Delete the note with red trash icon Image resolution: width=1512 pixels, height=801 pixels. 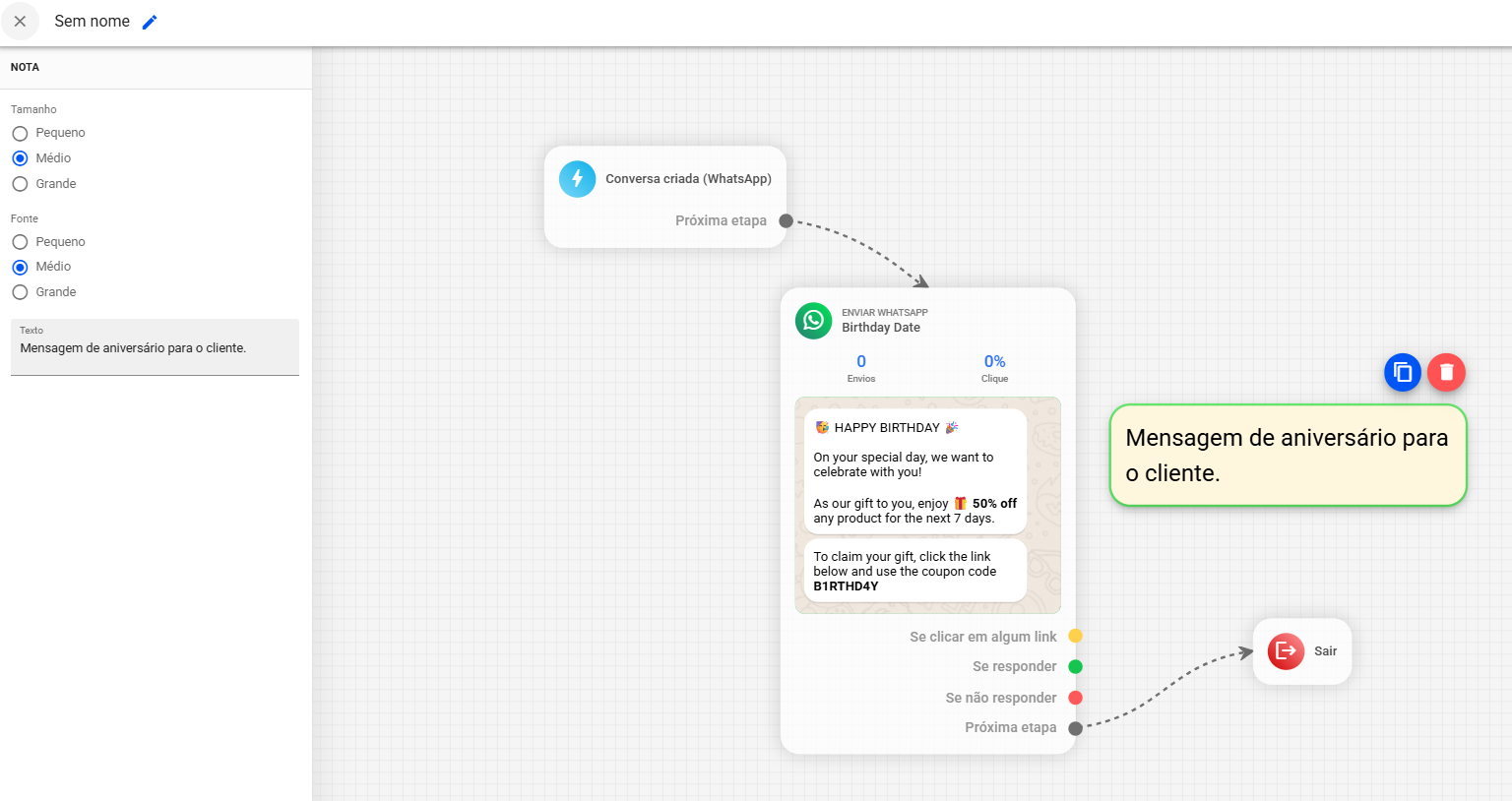pyautogui.click(x=1446, y=373)
